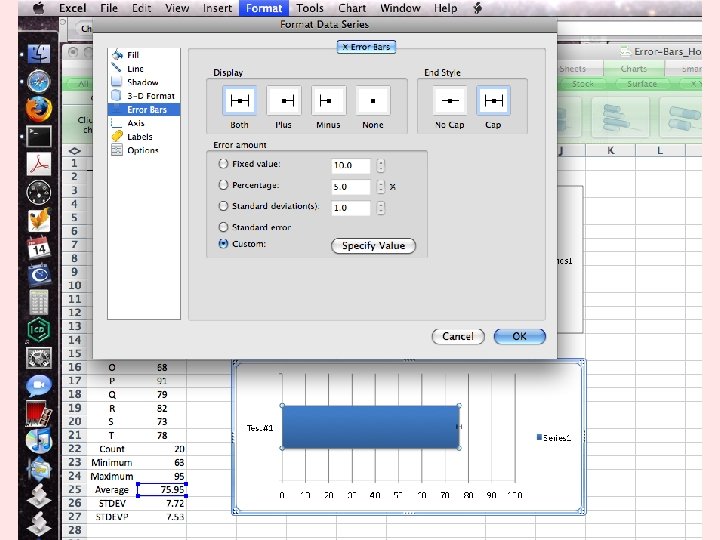Open iChat from the Dock
The image size is (720, 540).
pyautogui.click(x=39, y=385)
